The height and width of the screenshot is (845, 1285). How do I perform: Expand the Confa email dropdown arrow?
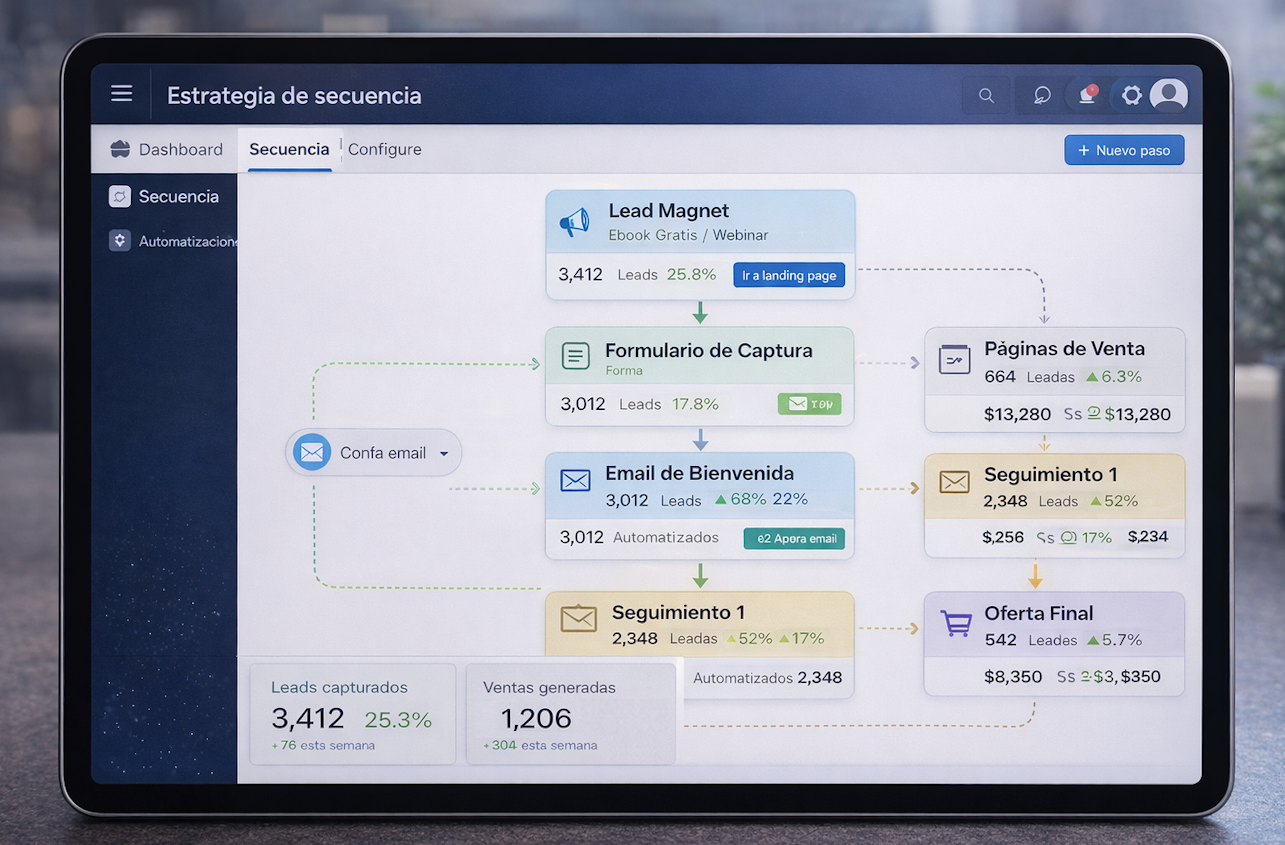(444, 453)
